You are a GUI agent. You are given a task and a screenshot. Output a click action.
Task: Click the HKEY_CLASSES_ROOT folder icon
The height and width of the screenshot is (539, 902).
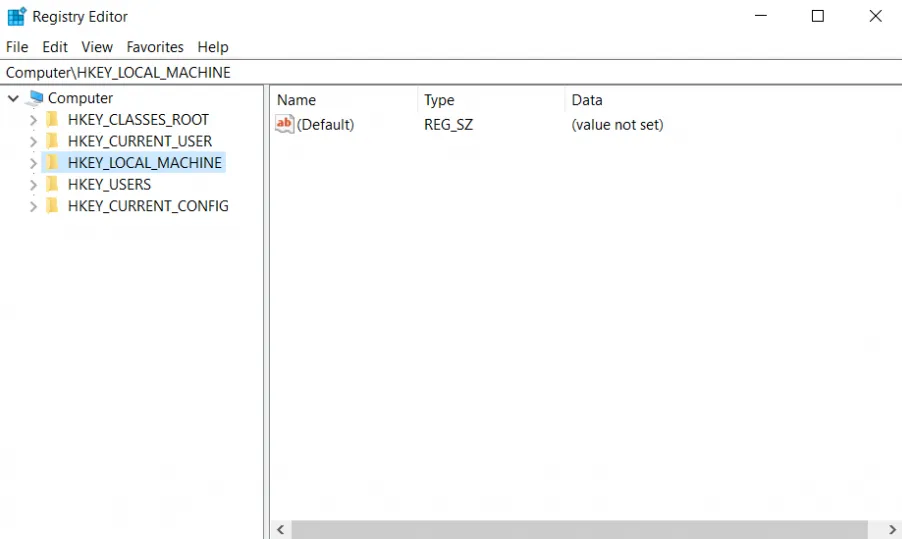click(x=52, y=119)
